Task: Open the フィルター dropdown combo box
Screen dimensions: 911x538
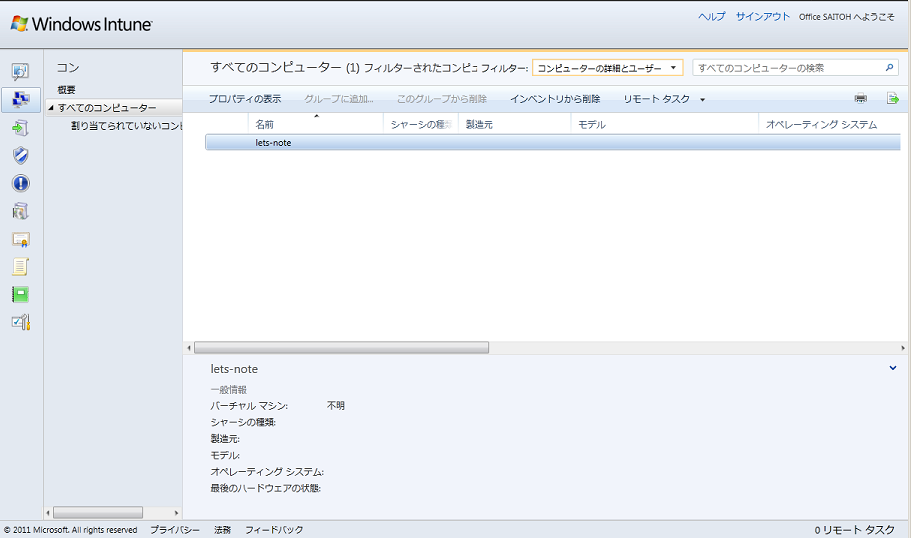Action: pyautogui.click(x=607, y=68)
